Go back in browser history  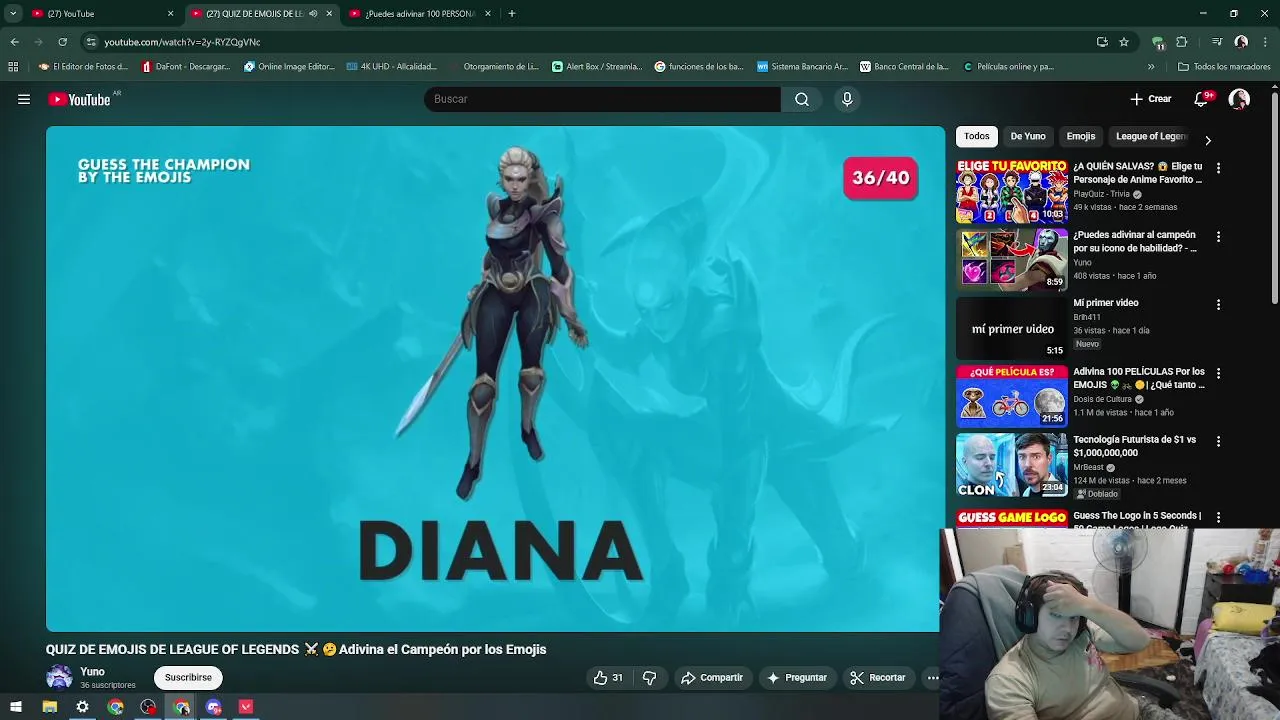(x=14, y=42)
